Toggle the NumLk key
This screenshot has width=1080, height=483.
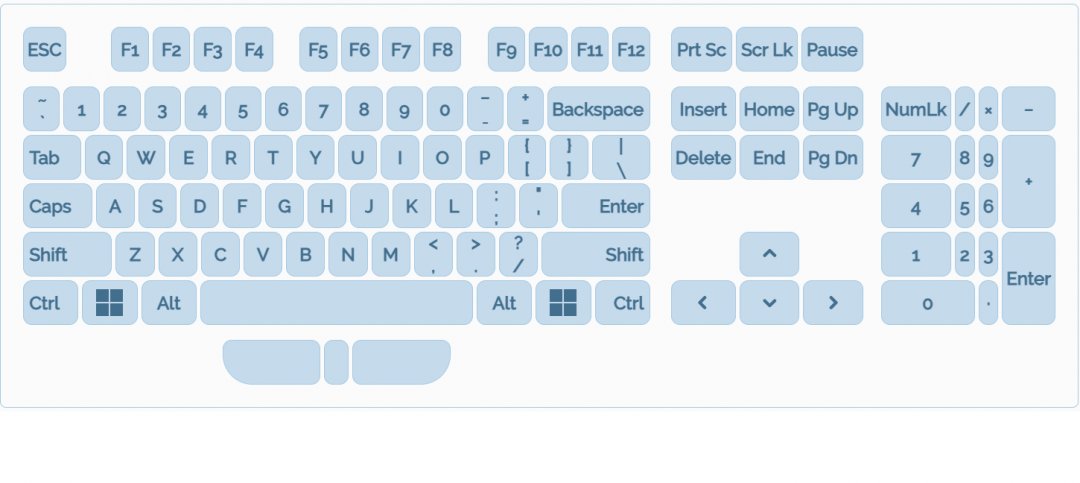tap(915, 109)
